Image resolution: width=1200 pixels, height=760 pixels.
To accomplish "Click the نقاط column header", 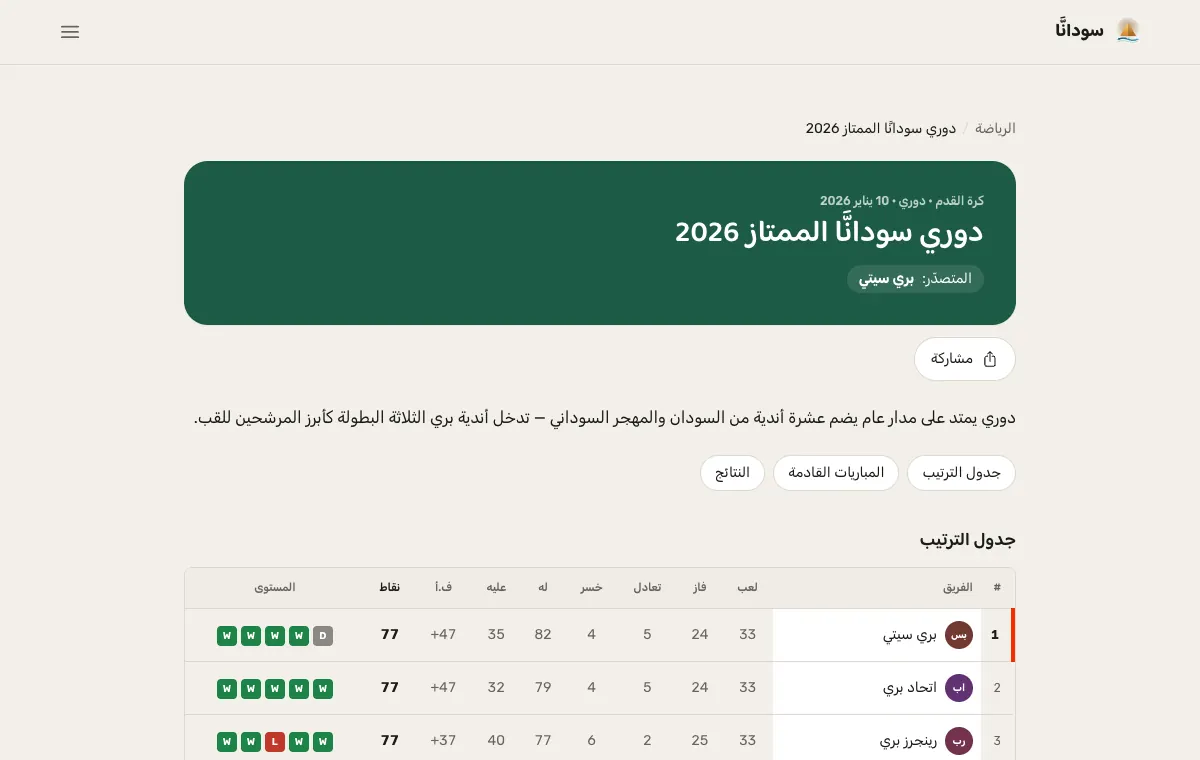I will coord(389,588).
